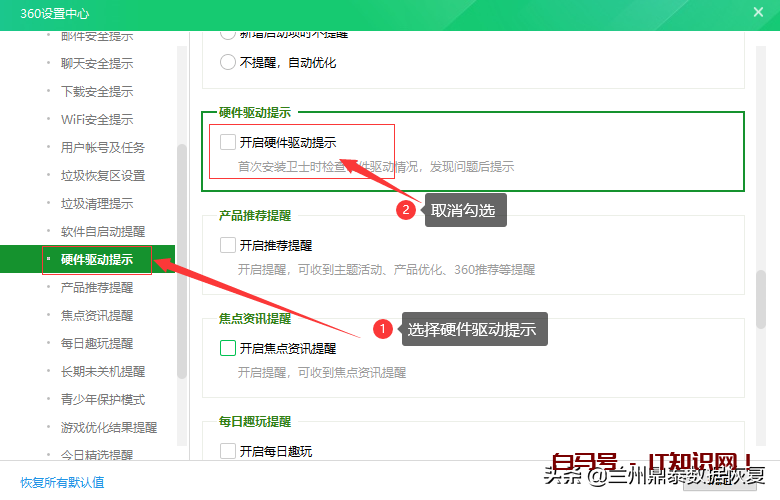780x500 pixels.
Task: Open 垃圾恢复区设置 in the sidebar
Action: click(x=103, y=176)
